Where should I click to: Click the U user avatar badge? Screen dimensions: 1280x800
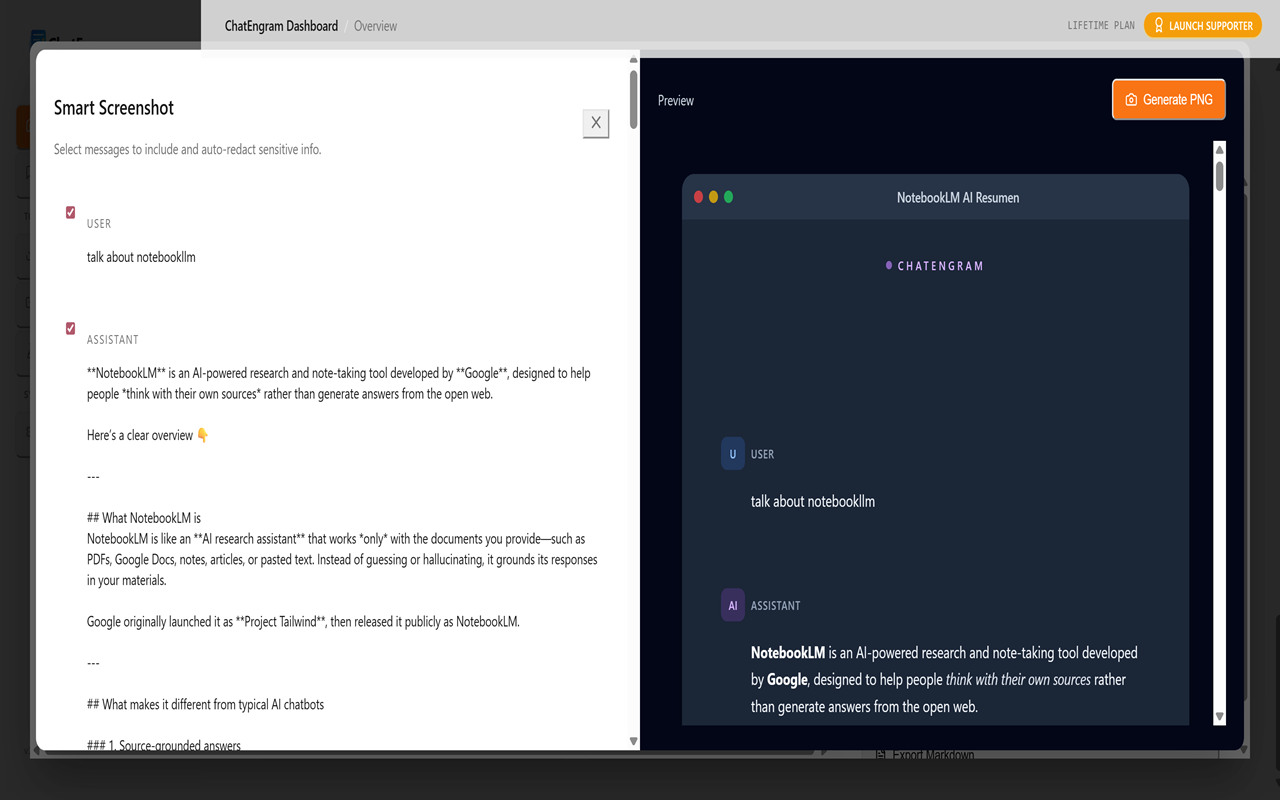pyautogui.click(x=731, y=453)
